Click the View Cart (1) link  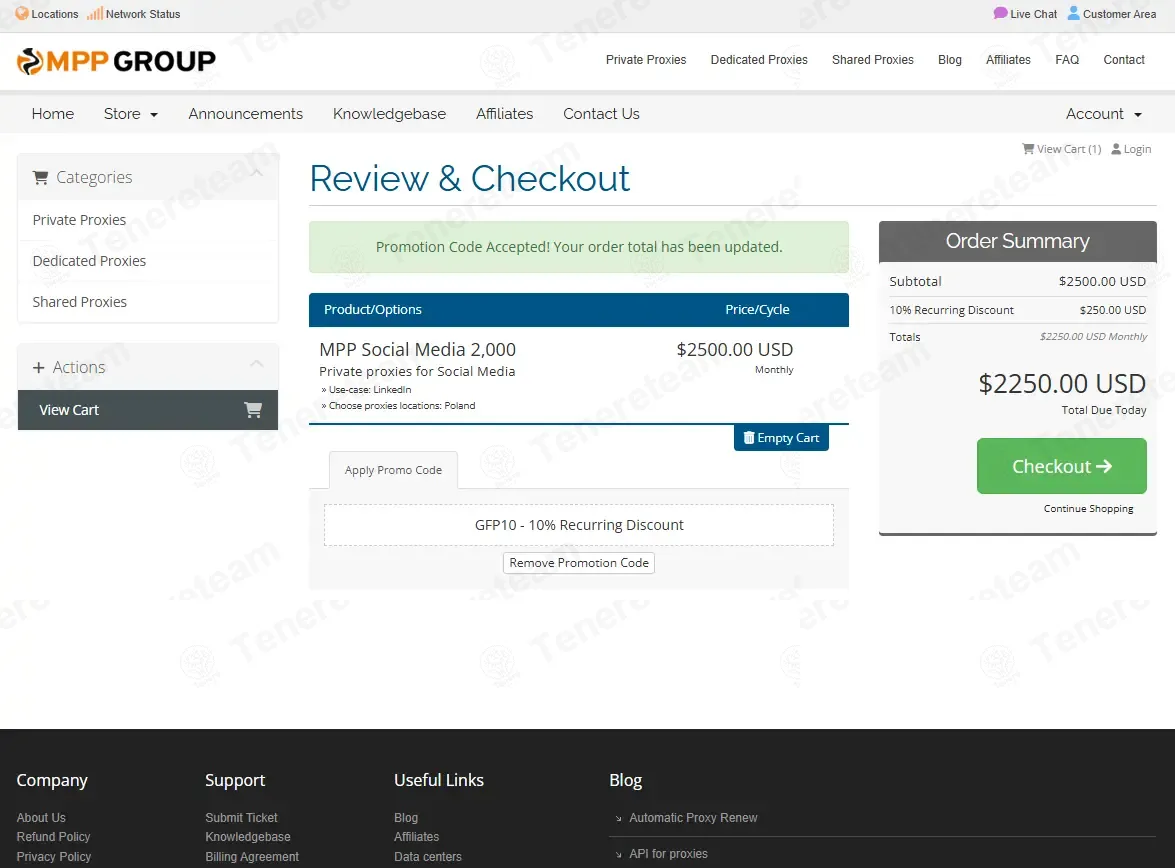(x=1062, y=149)
